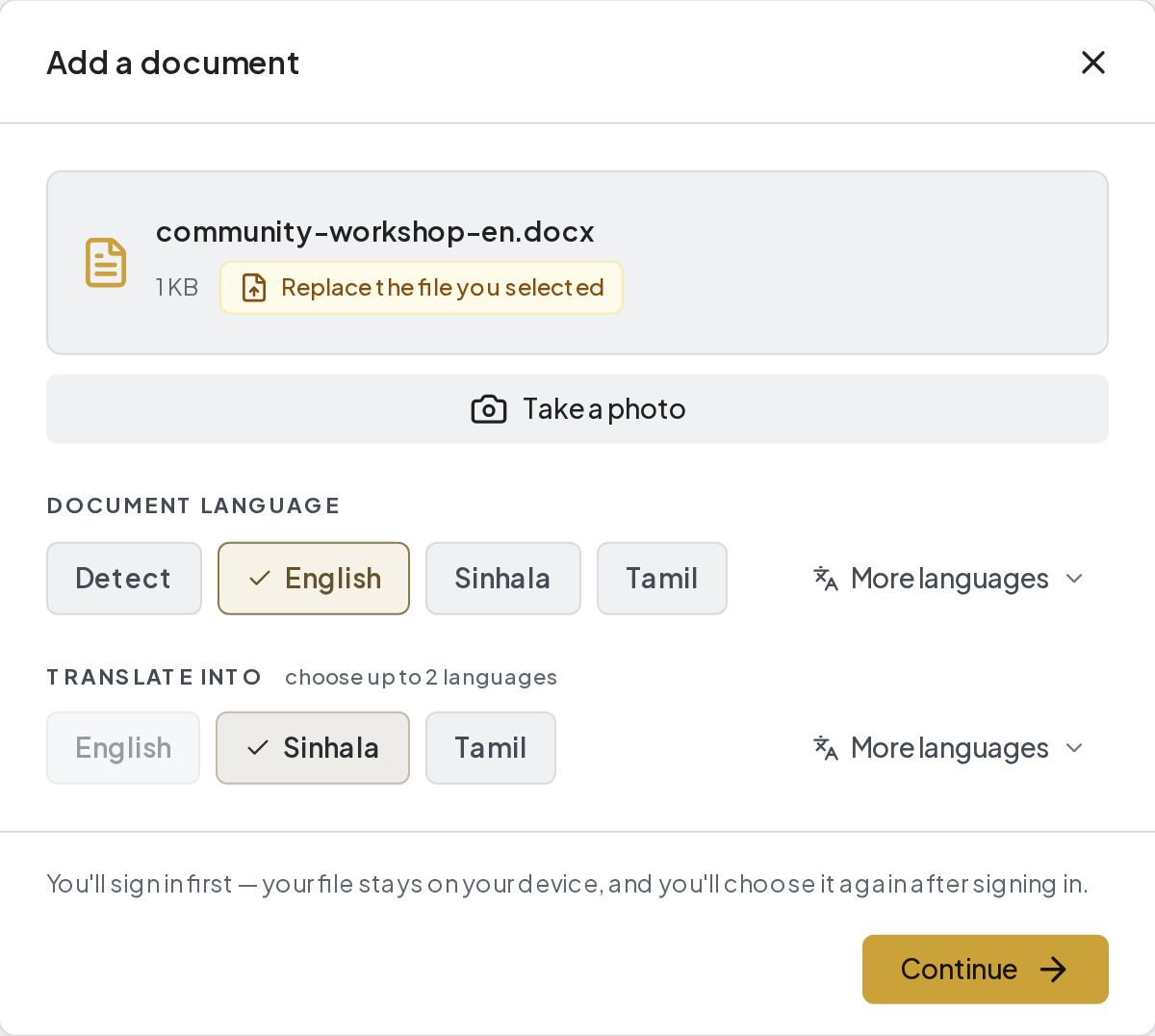Close the Add a document dialog
Viewport: 1155px width, 1036px height.
[1093, 63]
